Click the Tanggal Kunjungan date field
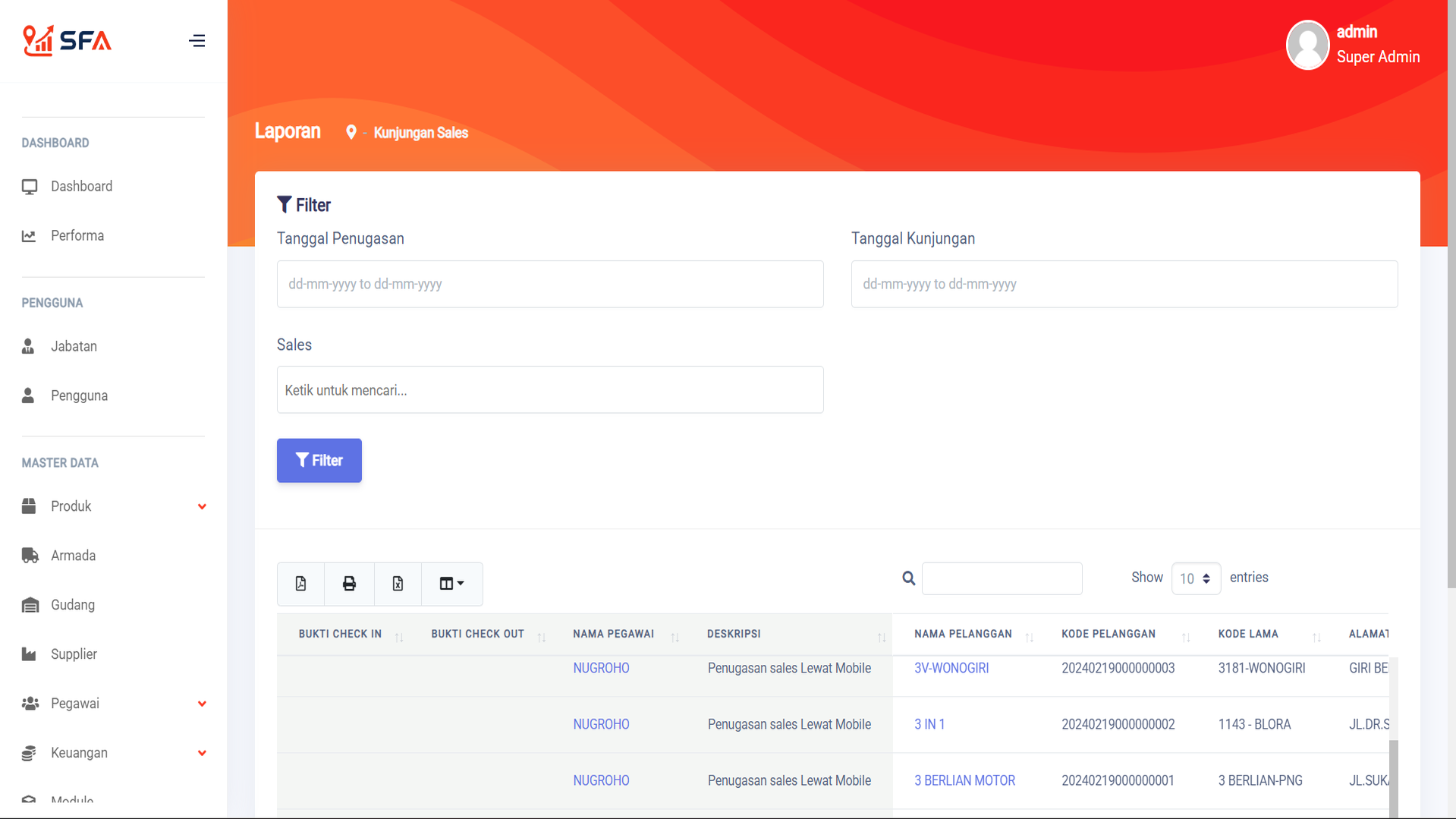The height and width of the screenshot is (819, 1456). (1124, 284)
